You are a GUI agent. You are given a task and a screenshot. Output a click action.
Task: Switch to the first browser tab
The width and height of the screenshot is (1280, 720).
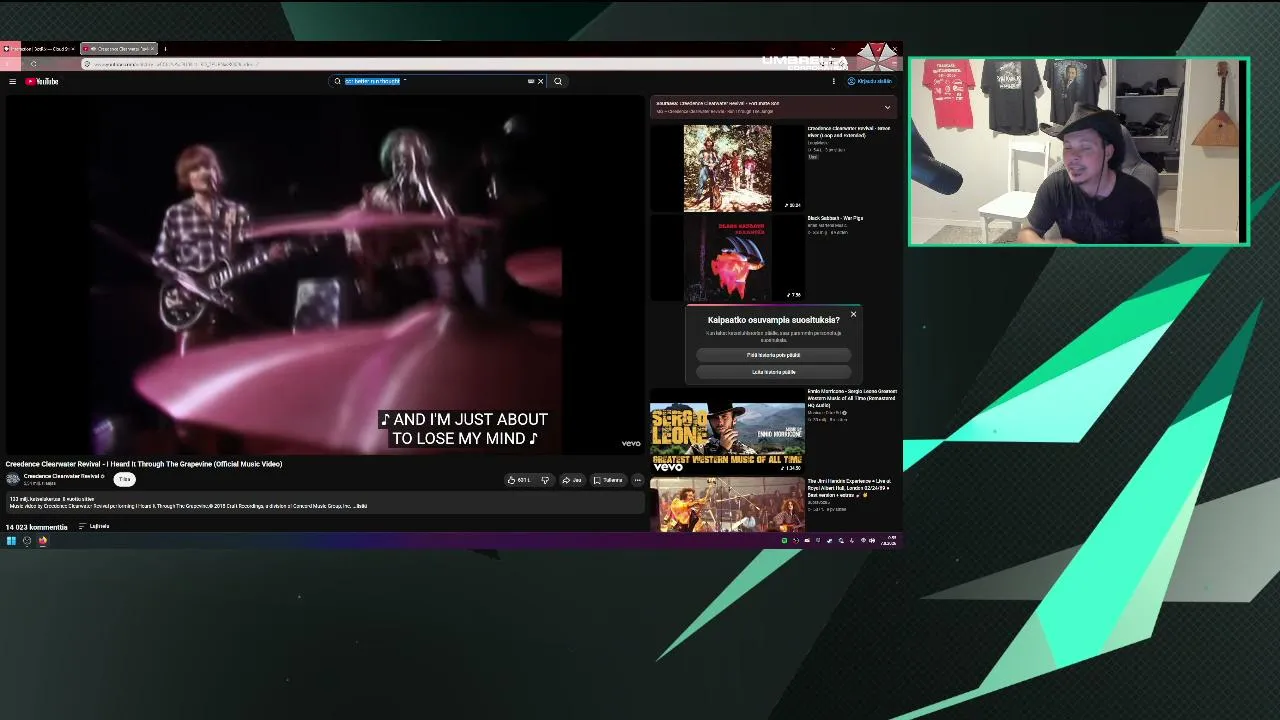[x=40, y=48]
